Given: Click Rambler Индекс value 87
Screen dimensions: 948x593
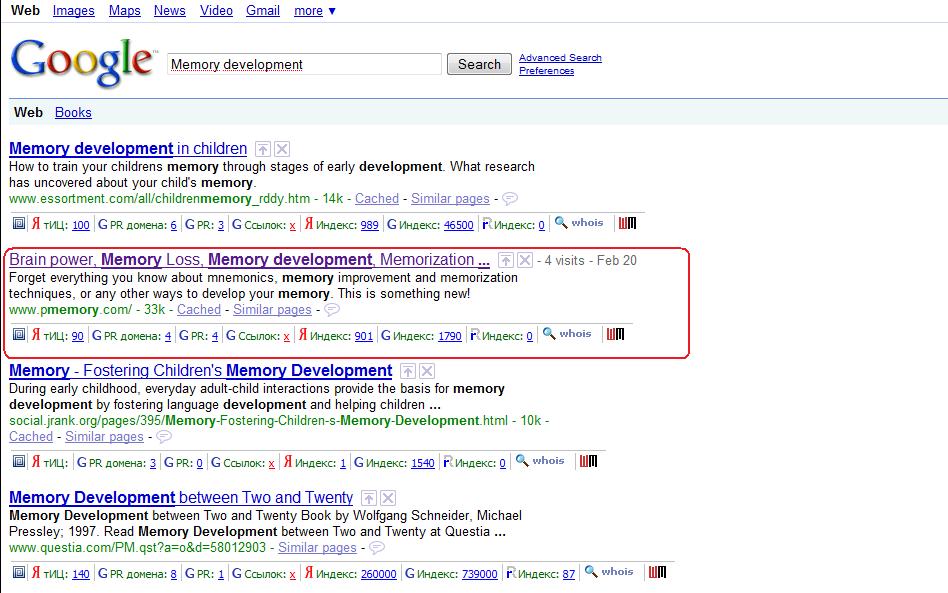Looking at the screenshot, I should pyautogui.click(x=568, y=574).
